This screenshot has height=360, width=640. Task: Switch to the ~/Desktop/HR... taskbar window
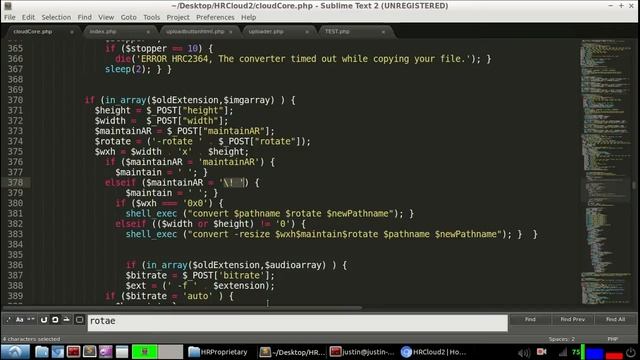point(292,352)
